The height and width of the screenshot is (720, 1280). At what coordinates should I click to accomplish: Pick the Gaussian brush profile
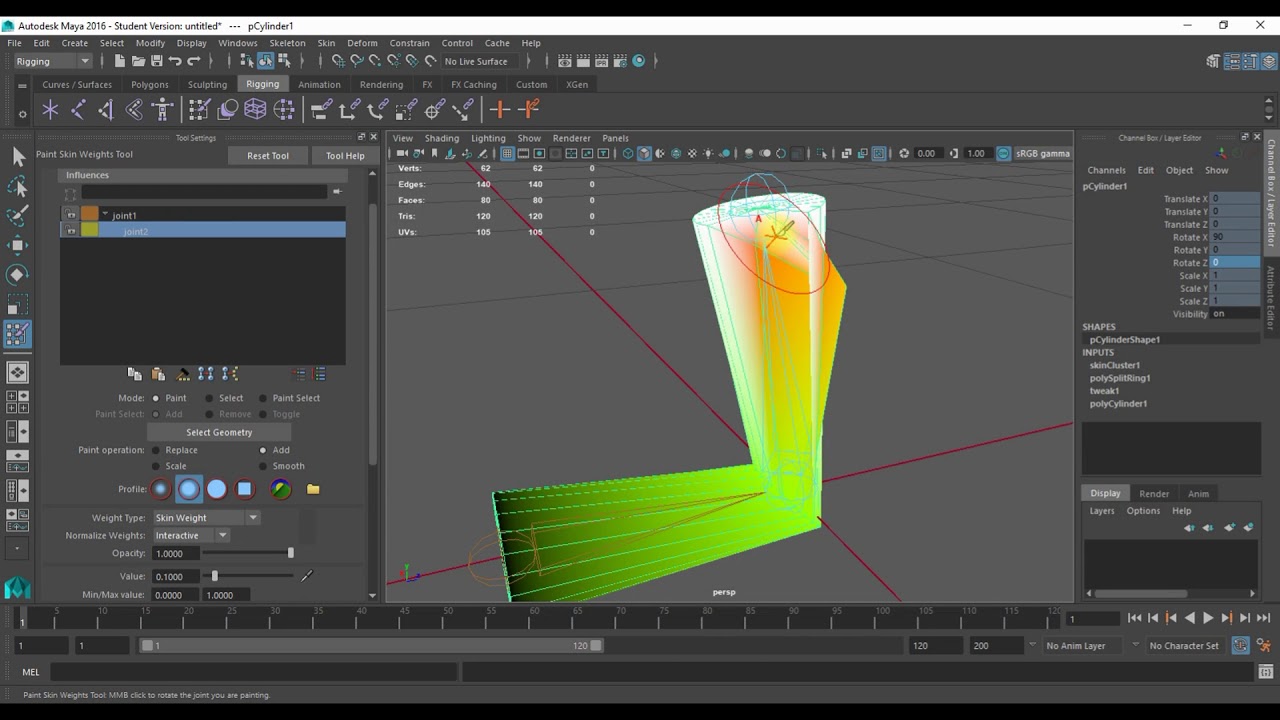pyautogui.click(x=160, y=489)
